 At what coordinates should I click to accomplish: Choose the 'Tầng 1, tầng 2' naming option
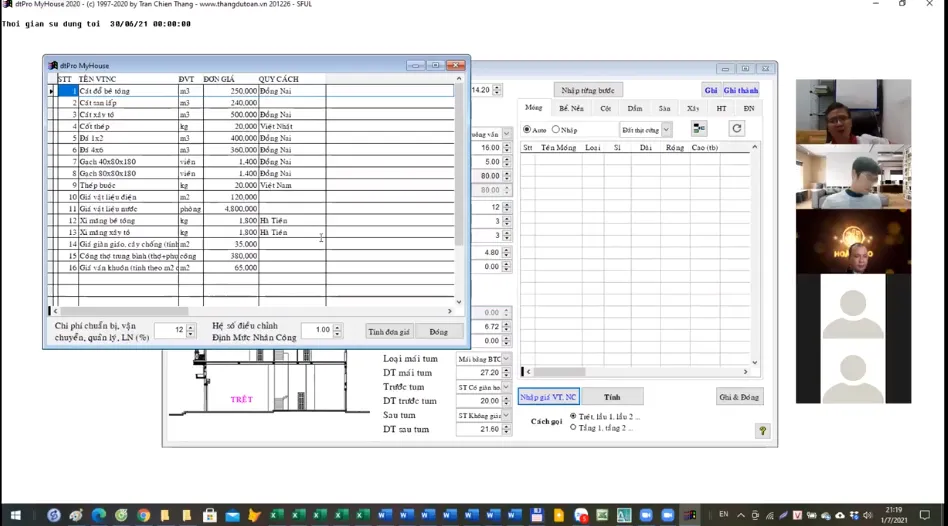coord(573,428)
